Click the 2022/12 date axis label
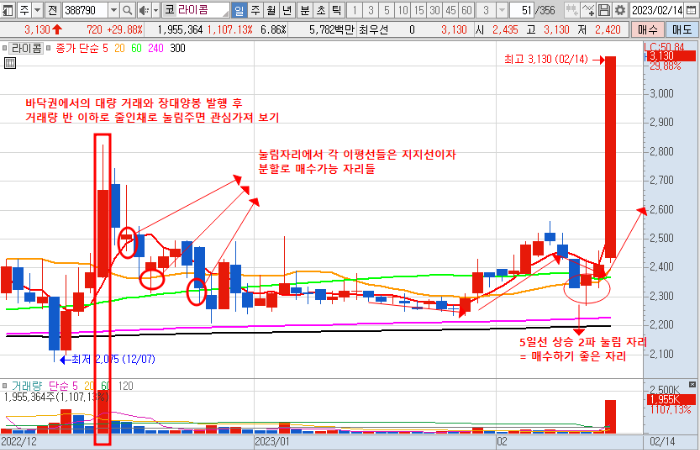 coord(18,442)
